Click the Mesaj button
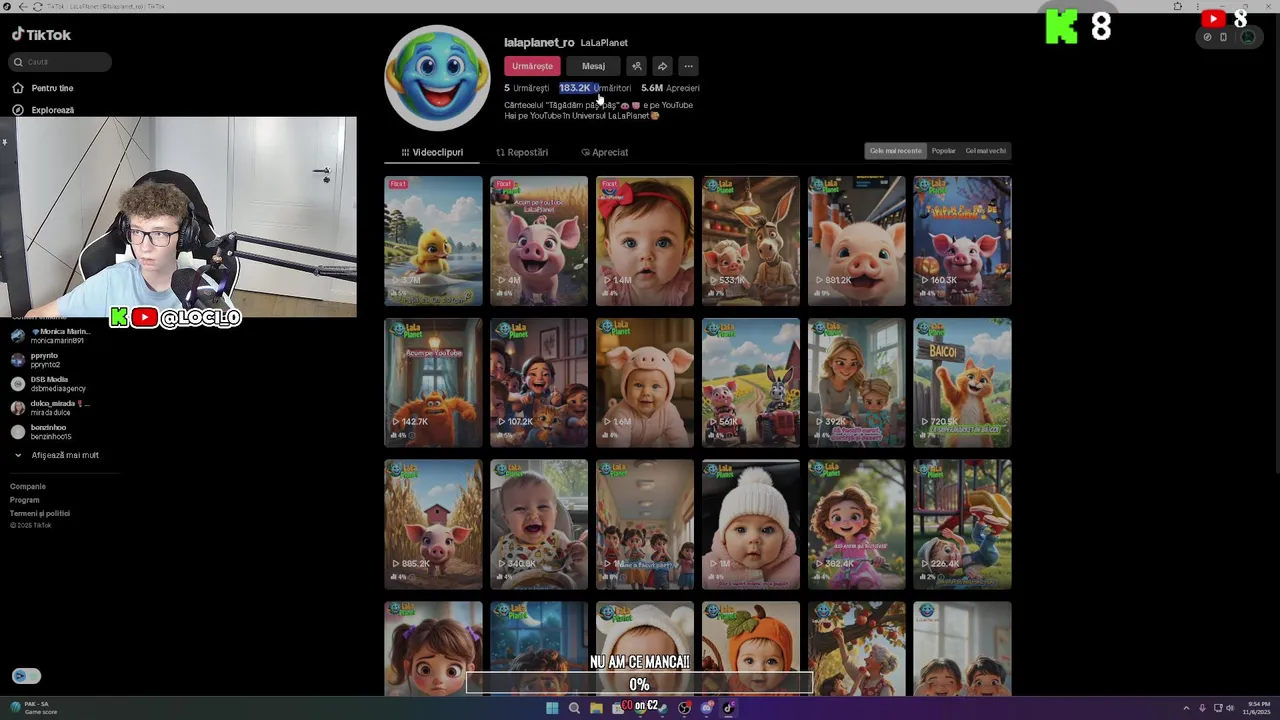 point(594,66)
